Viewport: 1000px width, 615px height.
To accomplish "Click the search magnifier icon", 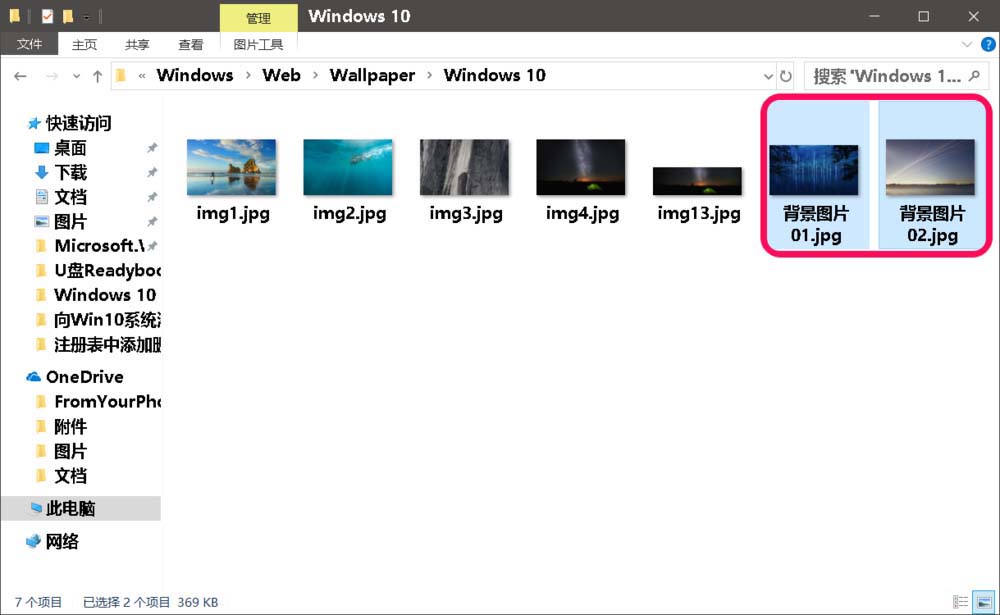I will [974, 76].
